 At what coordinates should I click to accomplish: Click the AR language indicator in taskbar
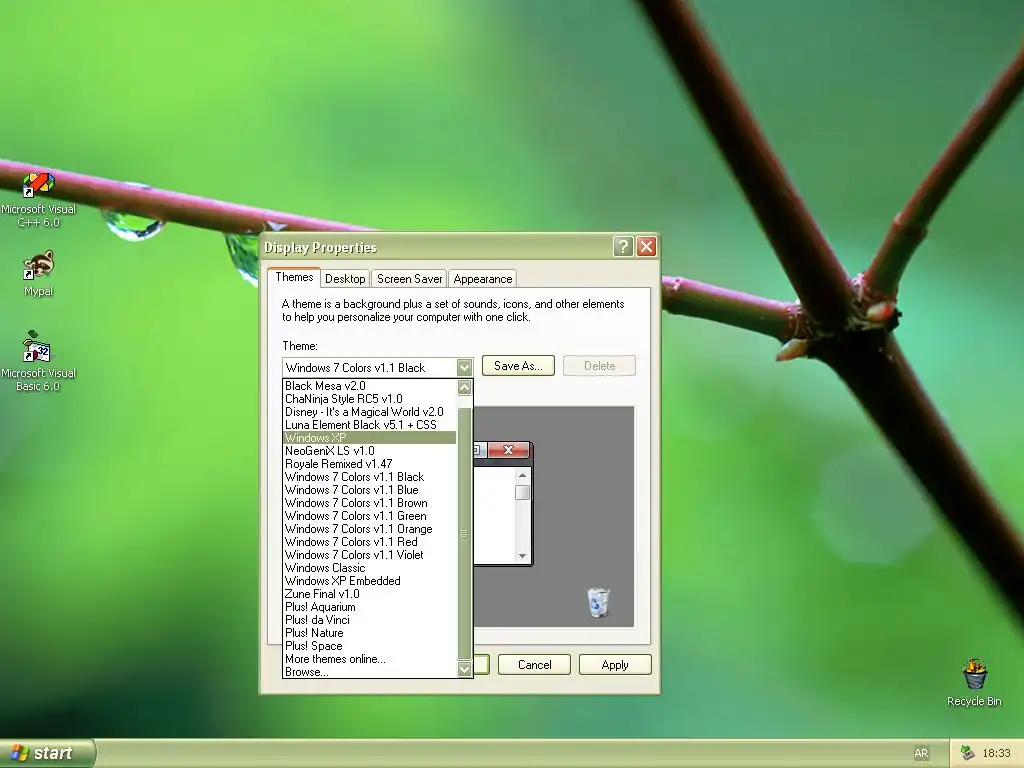[x=921, y=753]
